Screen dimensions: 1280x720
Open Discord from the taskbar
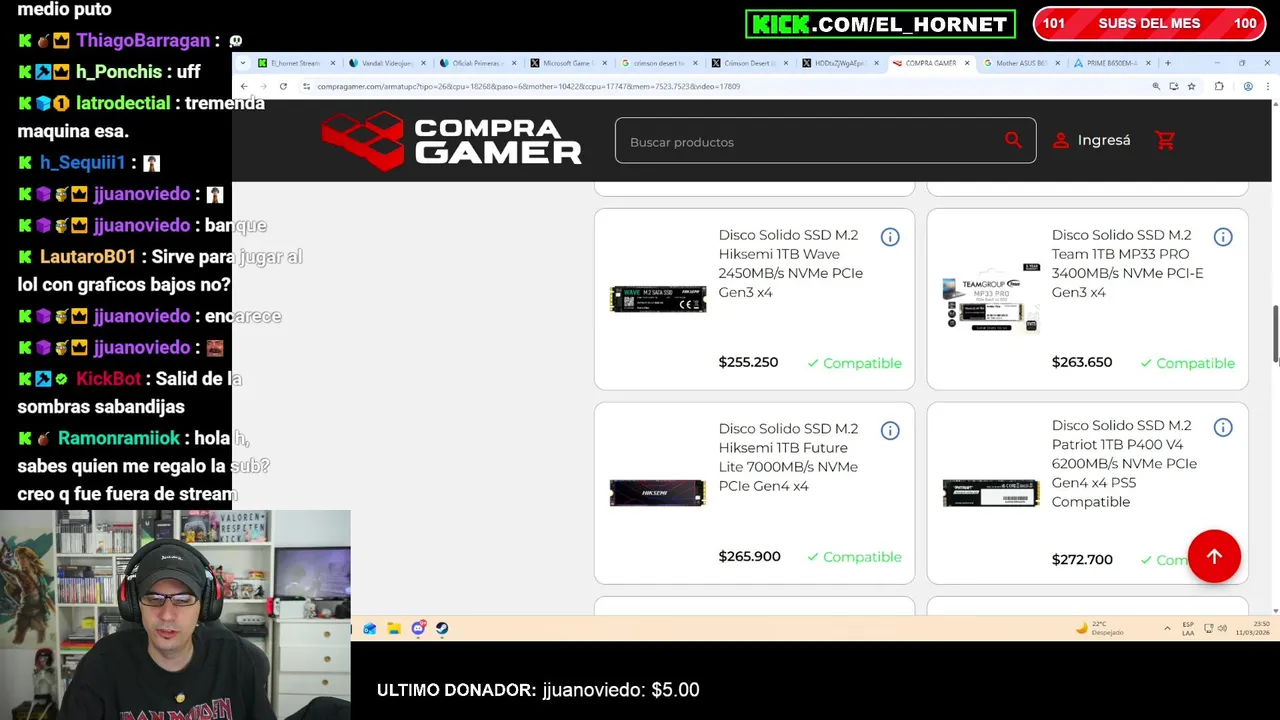418,629
